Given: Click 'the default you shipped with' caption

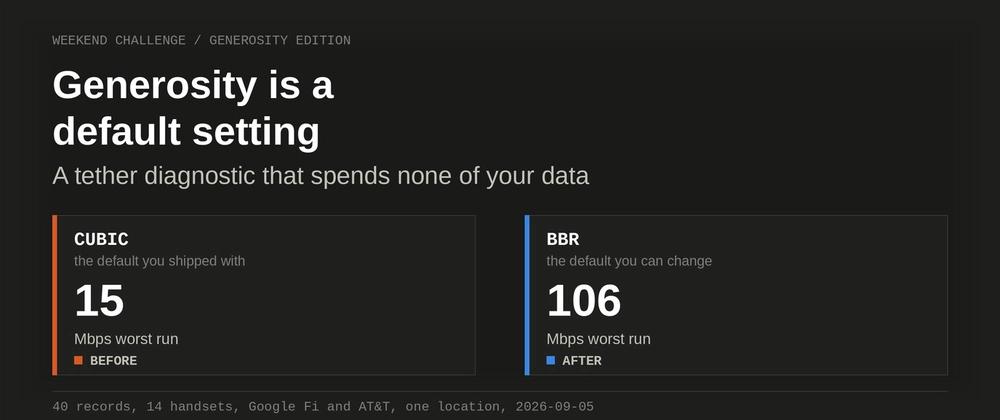Looking at the screenshot, I should (x=159, y=261).
